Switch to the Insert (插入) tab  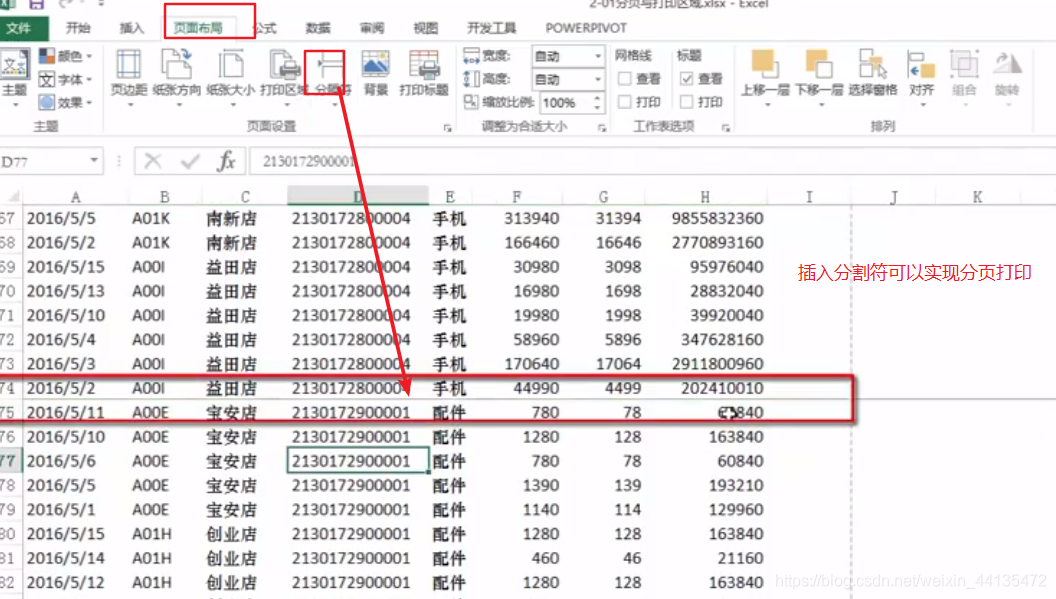(x=131, y=28)
